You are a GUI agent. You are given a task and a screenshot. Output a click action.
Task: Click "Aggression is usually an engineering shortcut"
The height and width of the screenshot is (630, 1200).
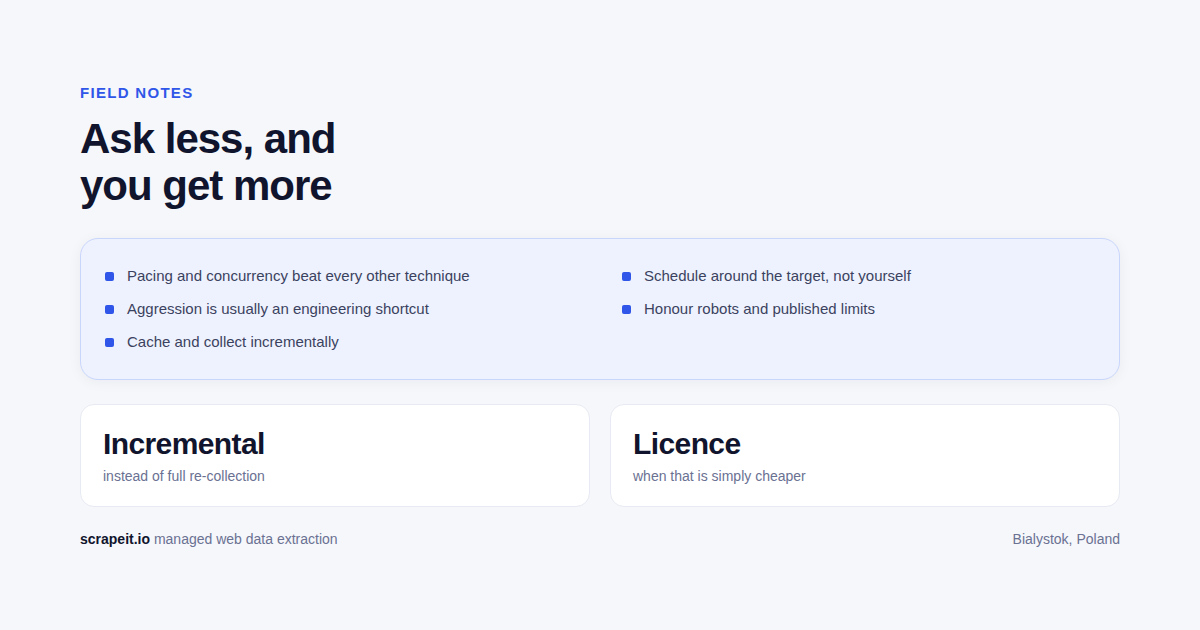click(278, 309)
